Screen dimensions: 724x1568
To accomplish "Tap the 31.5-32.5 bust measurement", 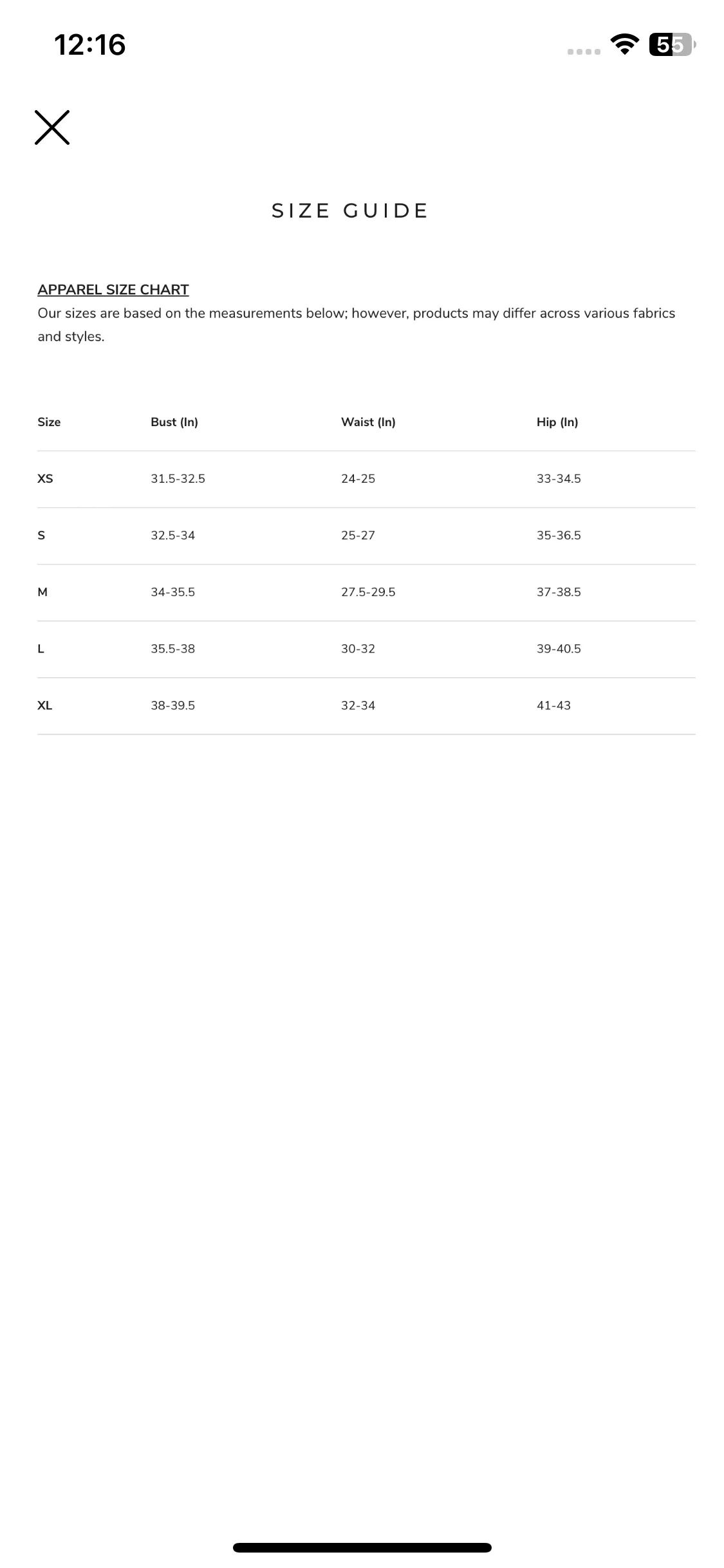I will coord(178,479).
